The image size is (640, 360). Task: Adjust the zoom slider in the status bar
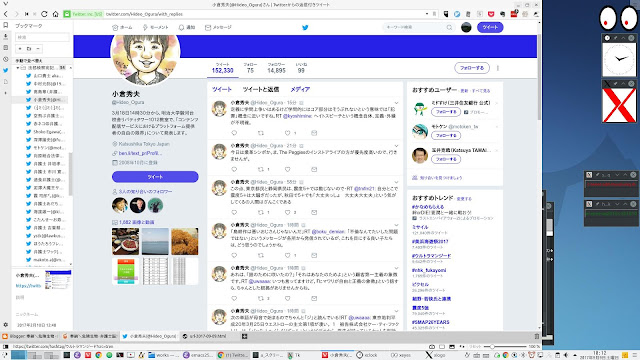(505, 347)
